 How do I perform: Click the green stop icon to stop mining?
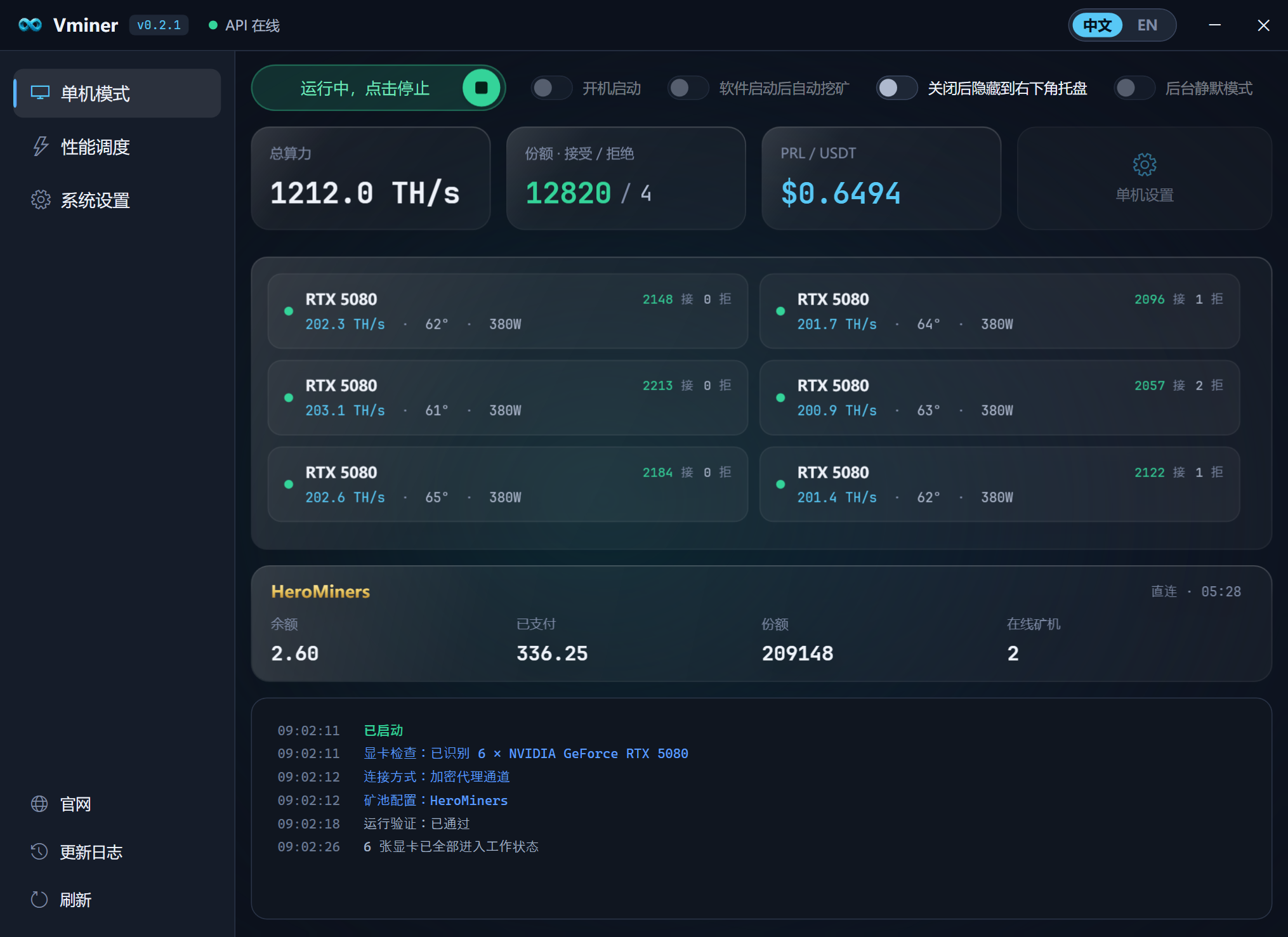click(x=481, y=88)
